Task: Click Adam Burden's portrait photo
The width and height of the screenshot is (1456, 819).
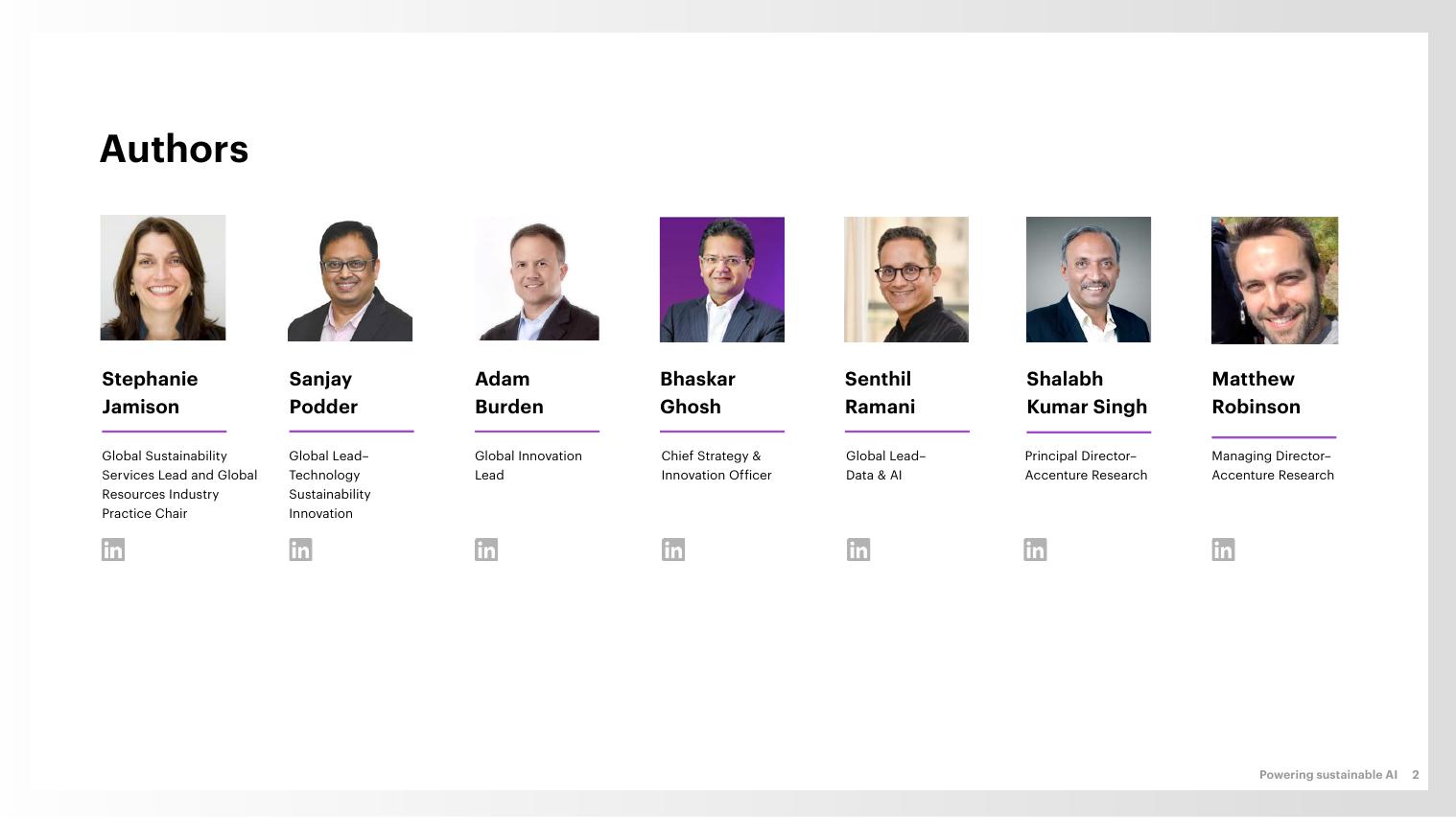Action: (537, 279)
